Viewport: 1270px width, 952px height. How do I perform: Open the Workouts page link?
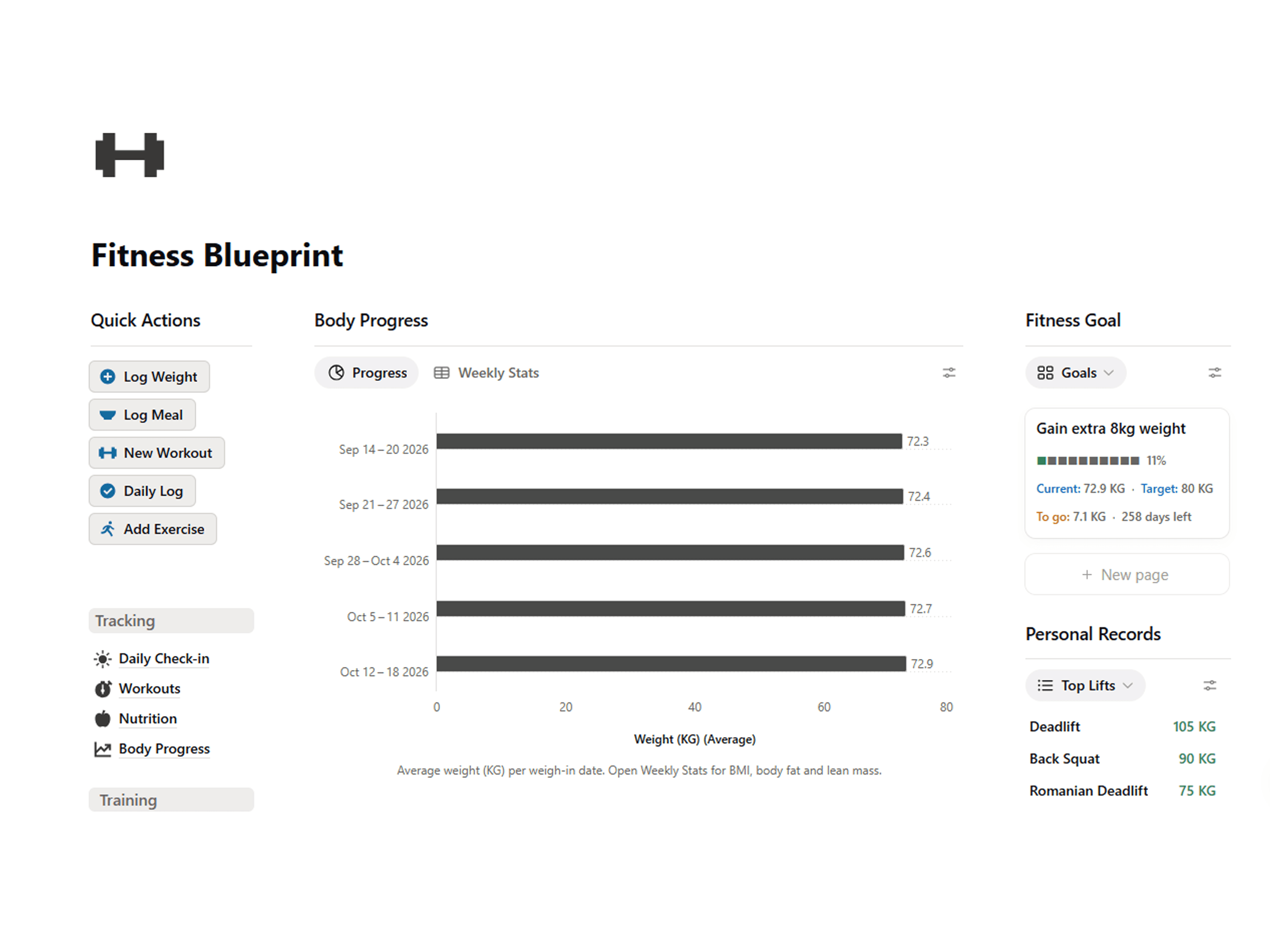pyautogui.click(x=149, y=689)
